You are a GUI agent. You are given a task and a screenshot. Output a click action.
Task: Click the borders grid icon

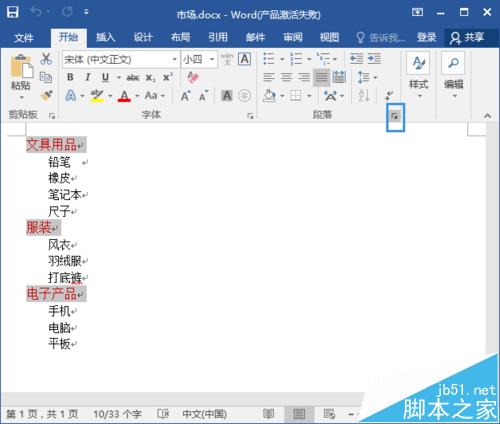coord(296,96)
